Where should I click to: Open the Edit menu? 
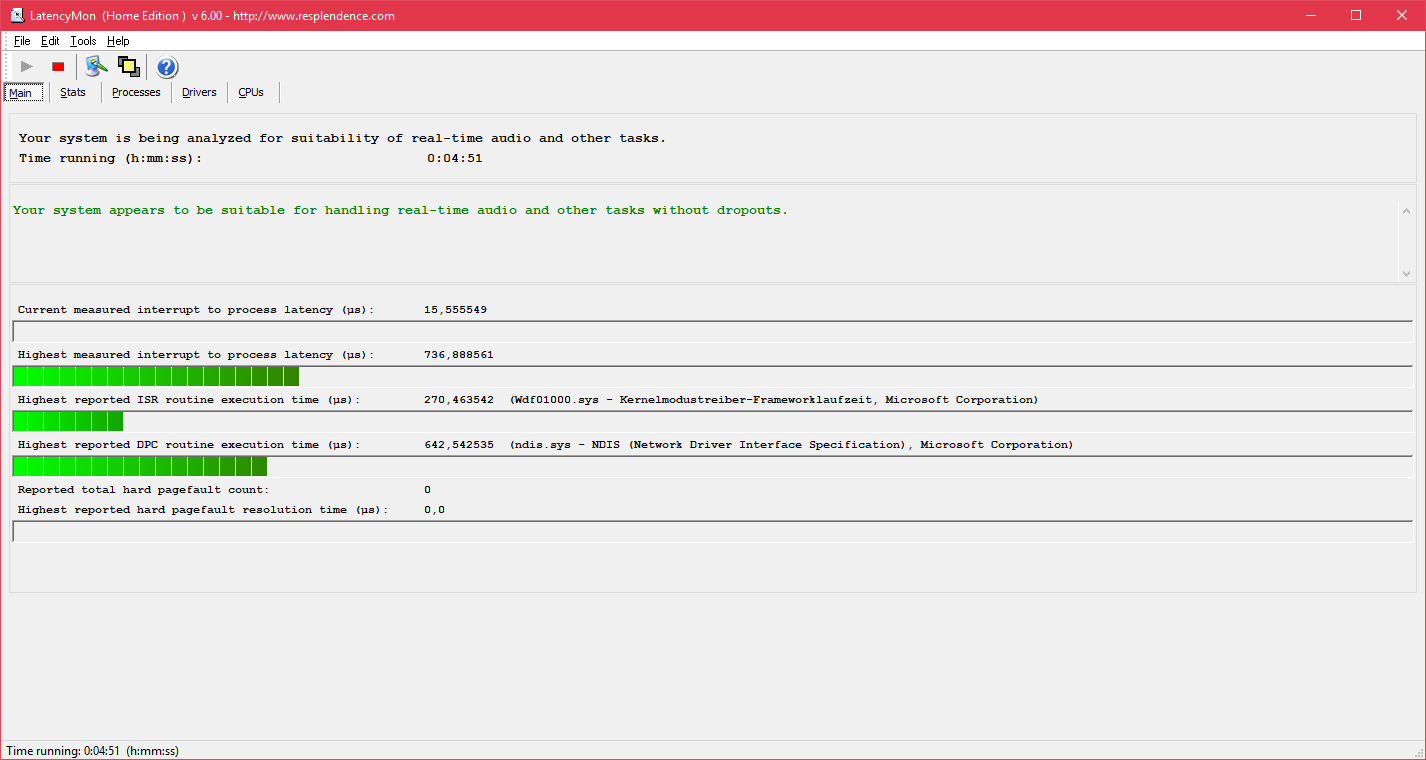[50, 41]
